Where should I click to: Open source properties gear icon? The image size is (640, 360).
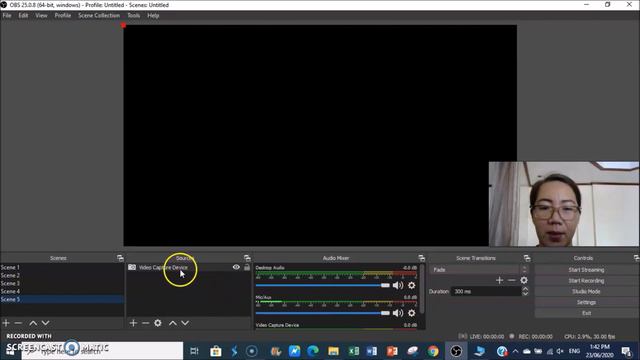click(x=158, y=323)
